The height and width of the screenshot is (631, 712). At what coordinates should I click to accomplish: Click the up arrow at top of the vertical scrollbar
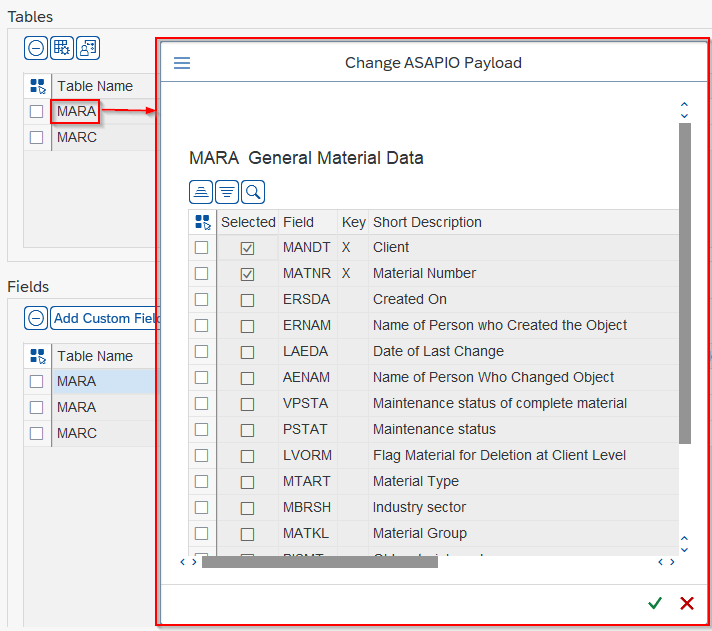[x=684, y=104]
